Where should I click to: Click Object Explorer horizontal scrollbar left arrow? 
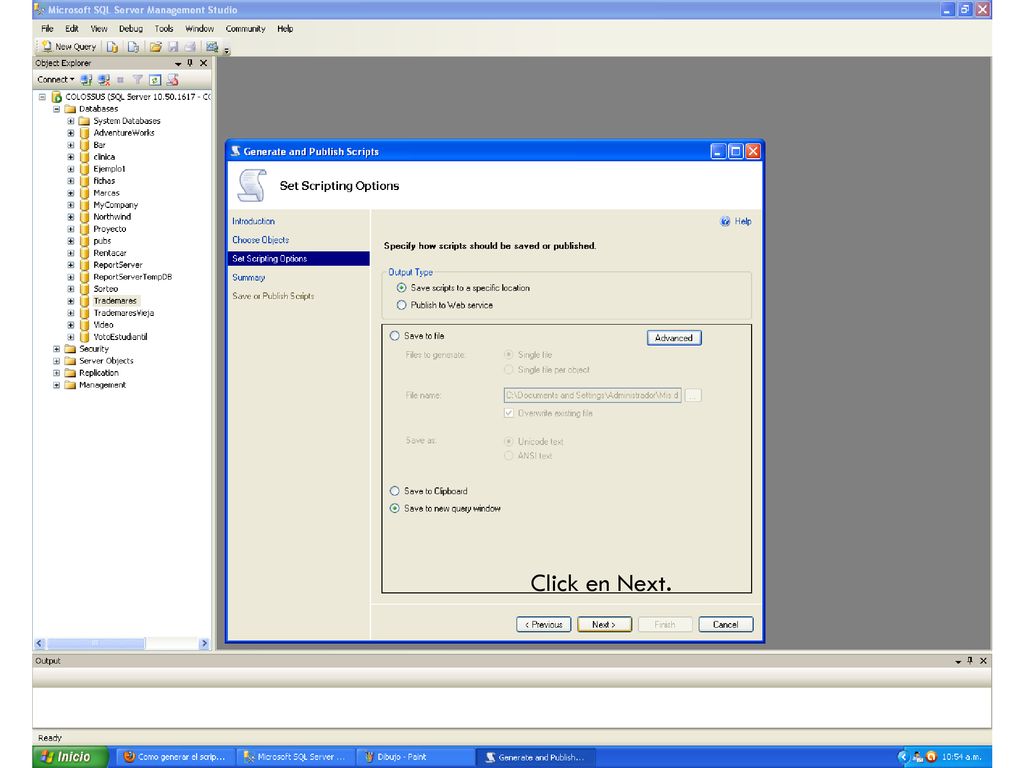click(x=39, y=643)
